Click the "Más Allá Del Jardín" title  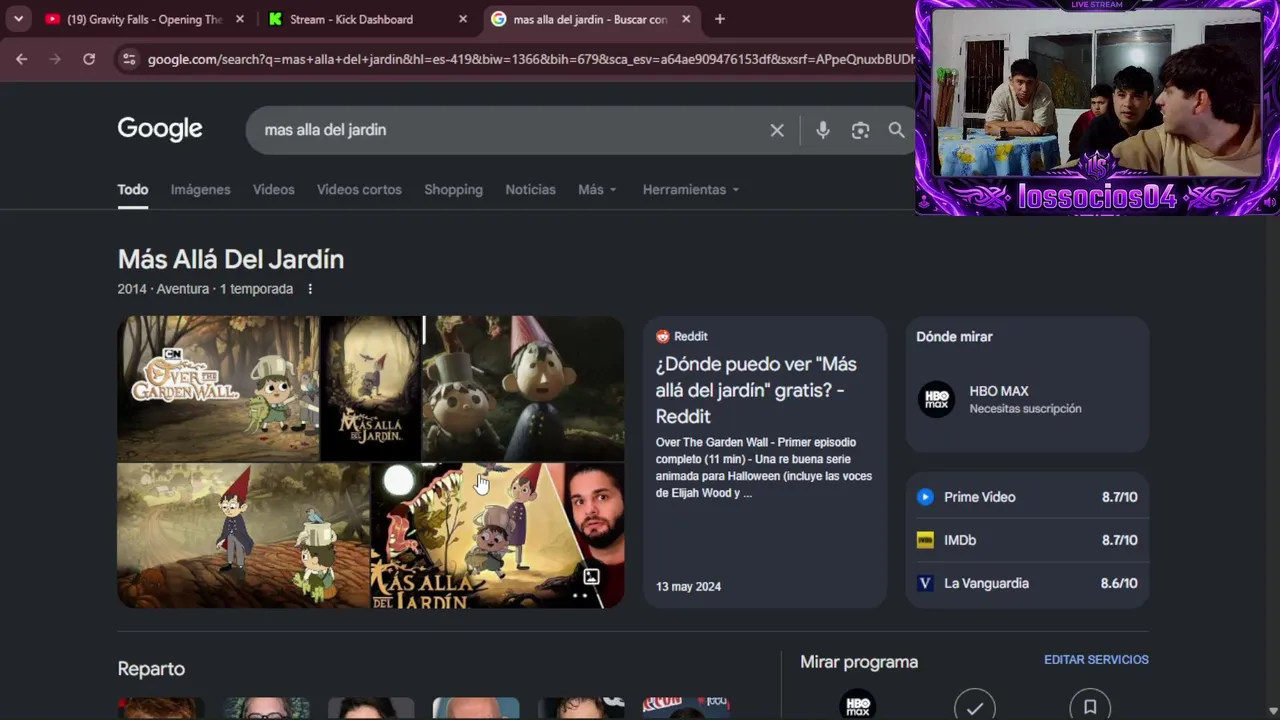[x=231, y=259]
